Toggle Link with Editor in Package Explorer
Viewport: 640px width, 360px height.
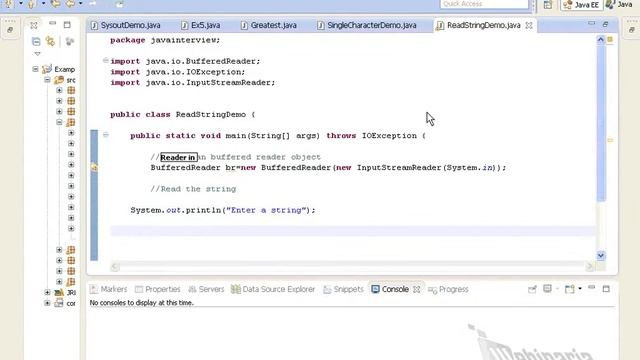pyautogui.click(x=51, y=41)
